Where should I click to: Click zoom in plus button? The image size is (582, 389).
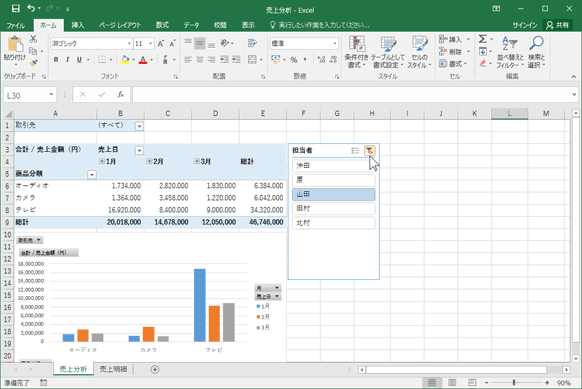click(547, 382)
